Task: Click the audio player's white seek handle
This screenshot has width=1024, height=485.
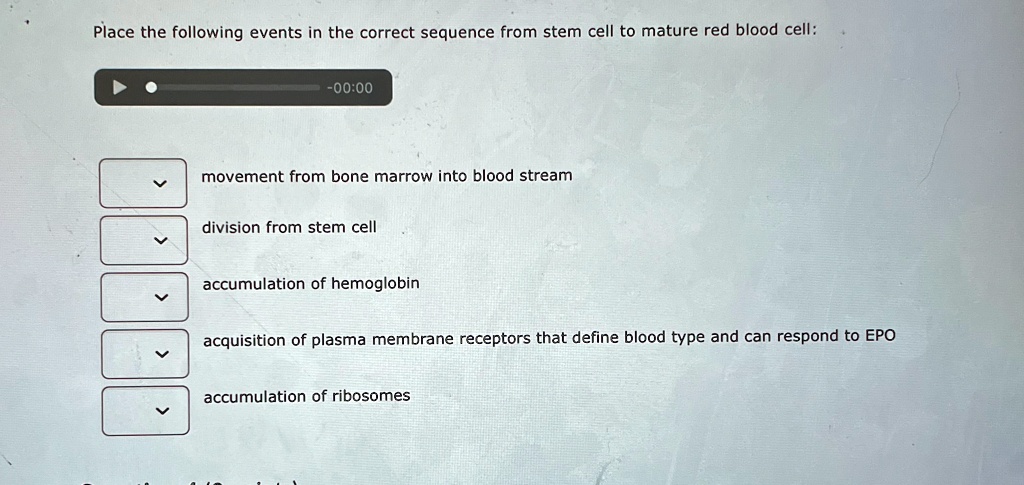Action: (x=151, y=87)
